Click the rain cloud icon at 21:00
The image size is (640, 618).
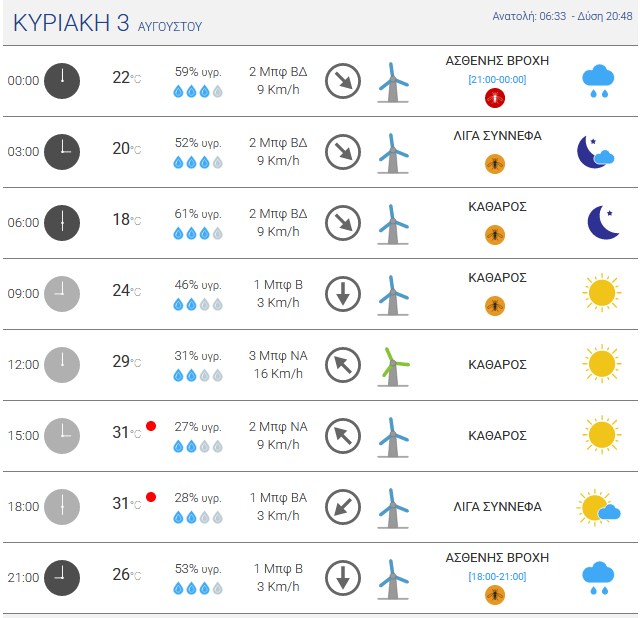[598, 578]
